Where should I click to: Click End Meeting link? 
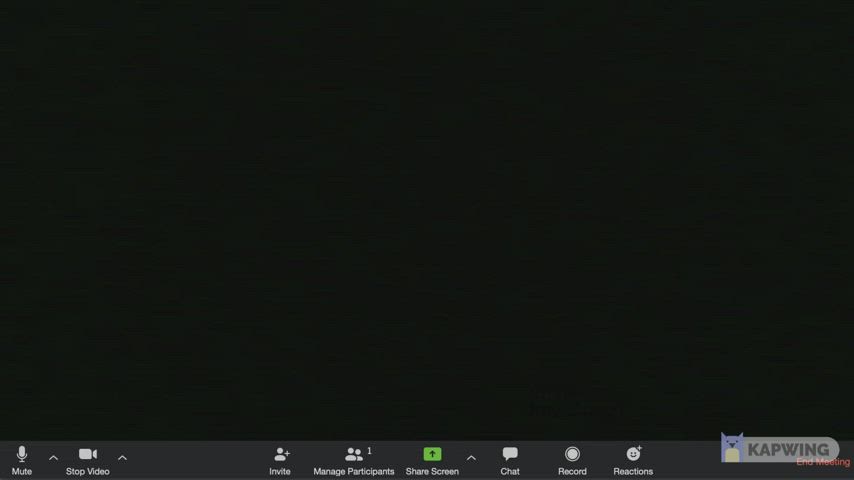click(823, 462)
